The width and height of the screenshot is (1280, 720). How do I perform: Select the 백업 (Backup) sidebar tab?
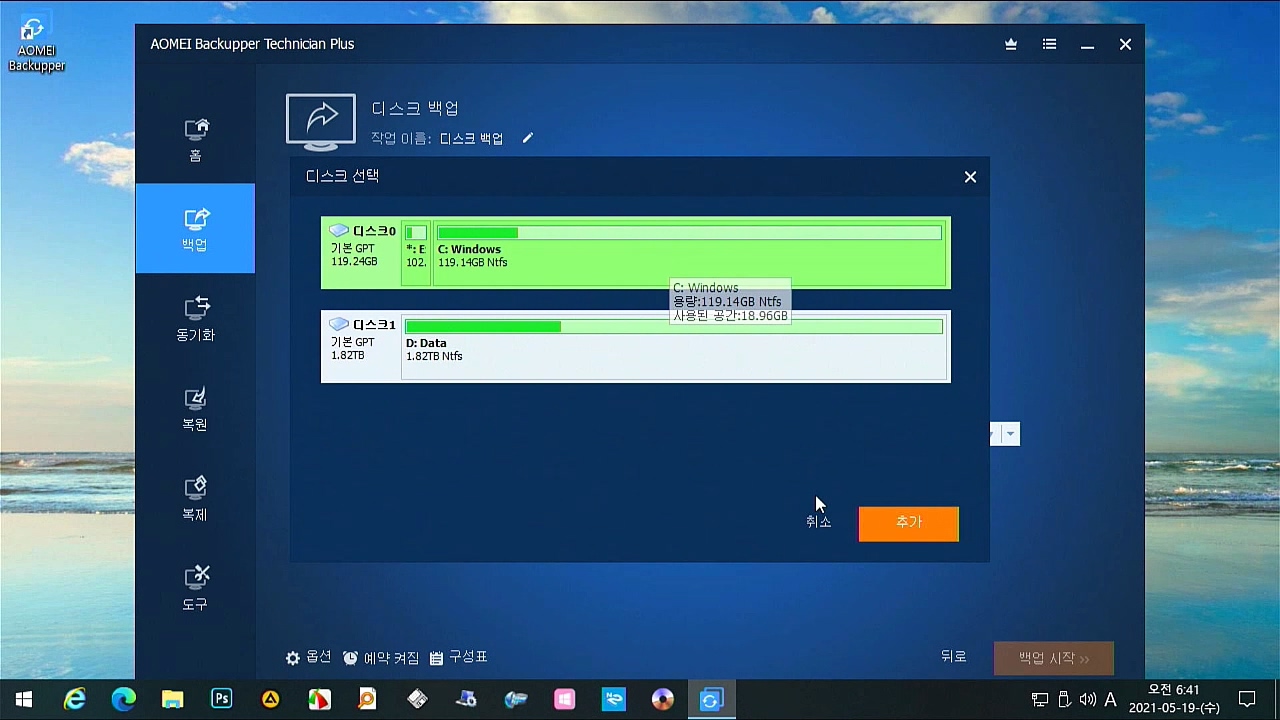click(195, 228)
